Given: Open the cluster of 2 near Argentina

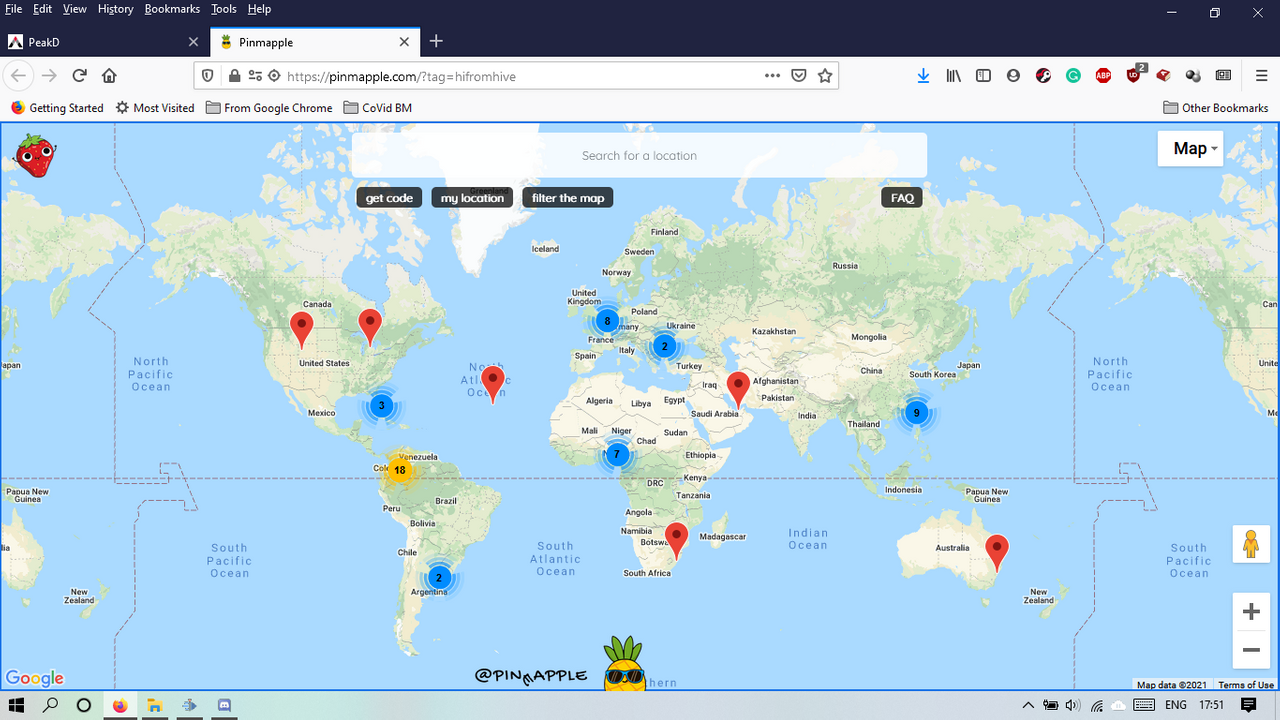Looking at the screenshot, I should [x=439, y=577].
